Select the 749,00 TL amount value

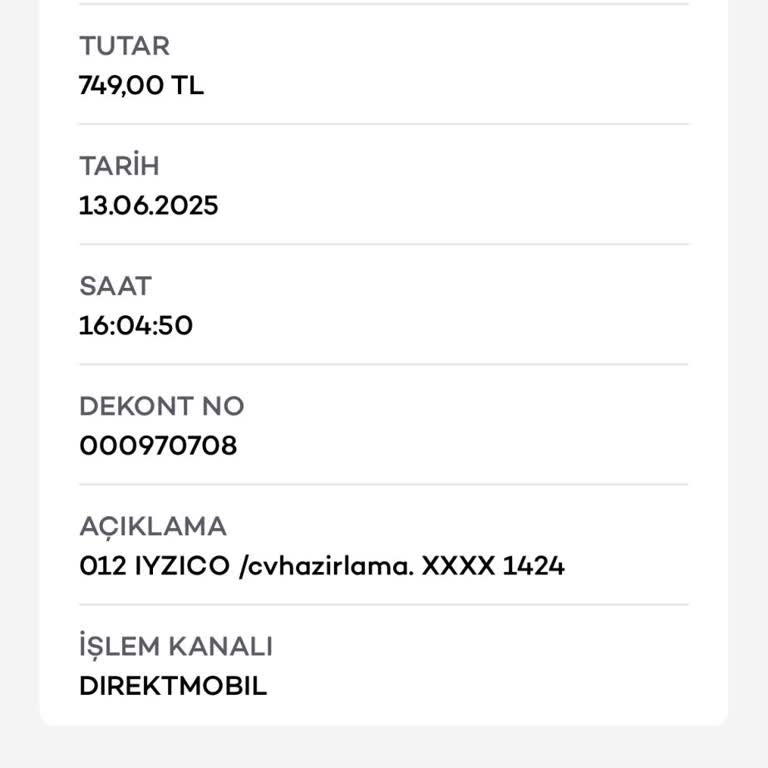(141, 86)
